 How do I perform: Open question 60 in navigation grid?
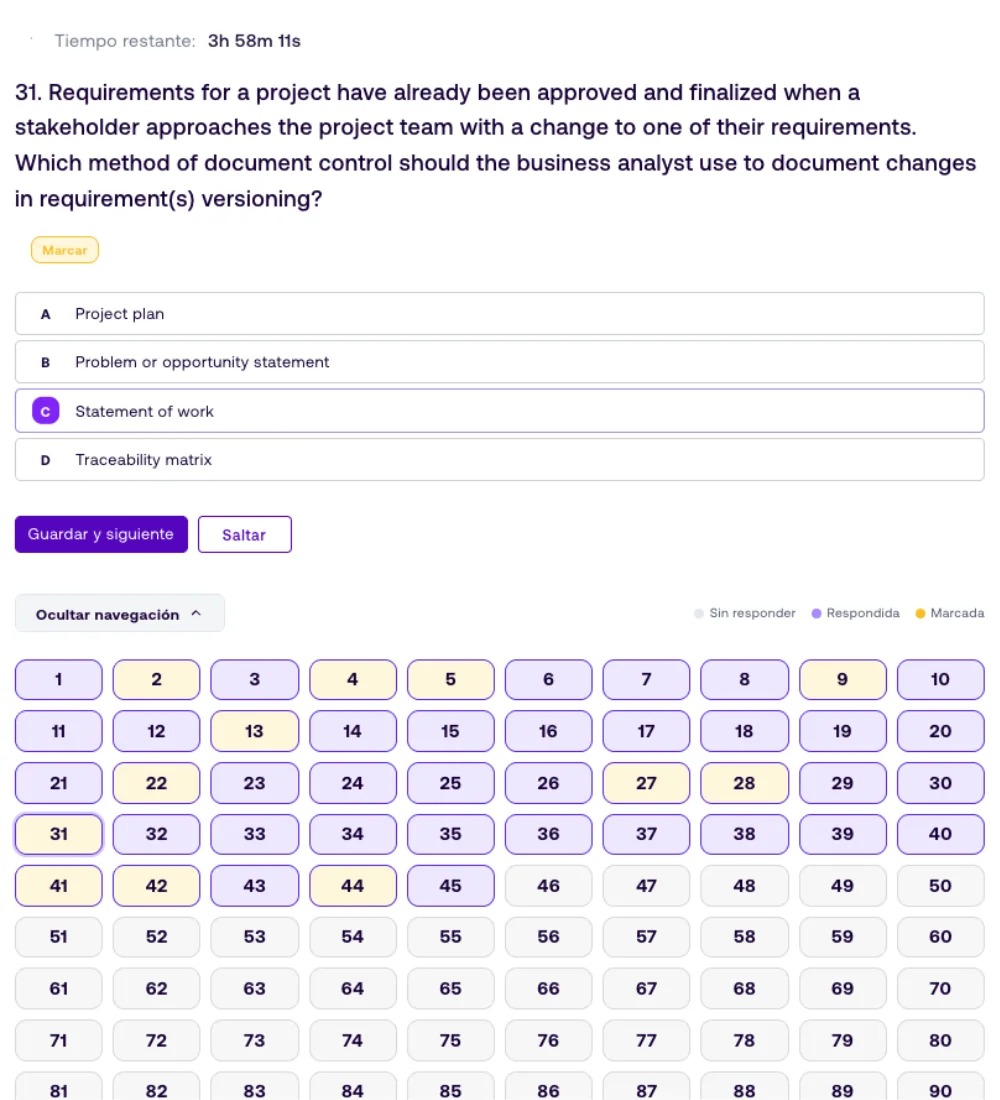(x=940, y=937)
